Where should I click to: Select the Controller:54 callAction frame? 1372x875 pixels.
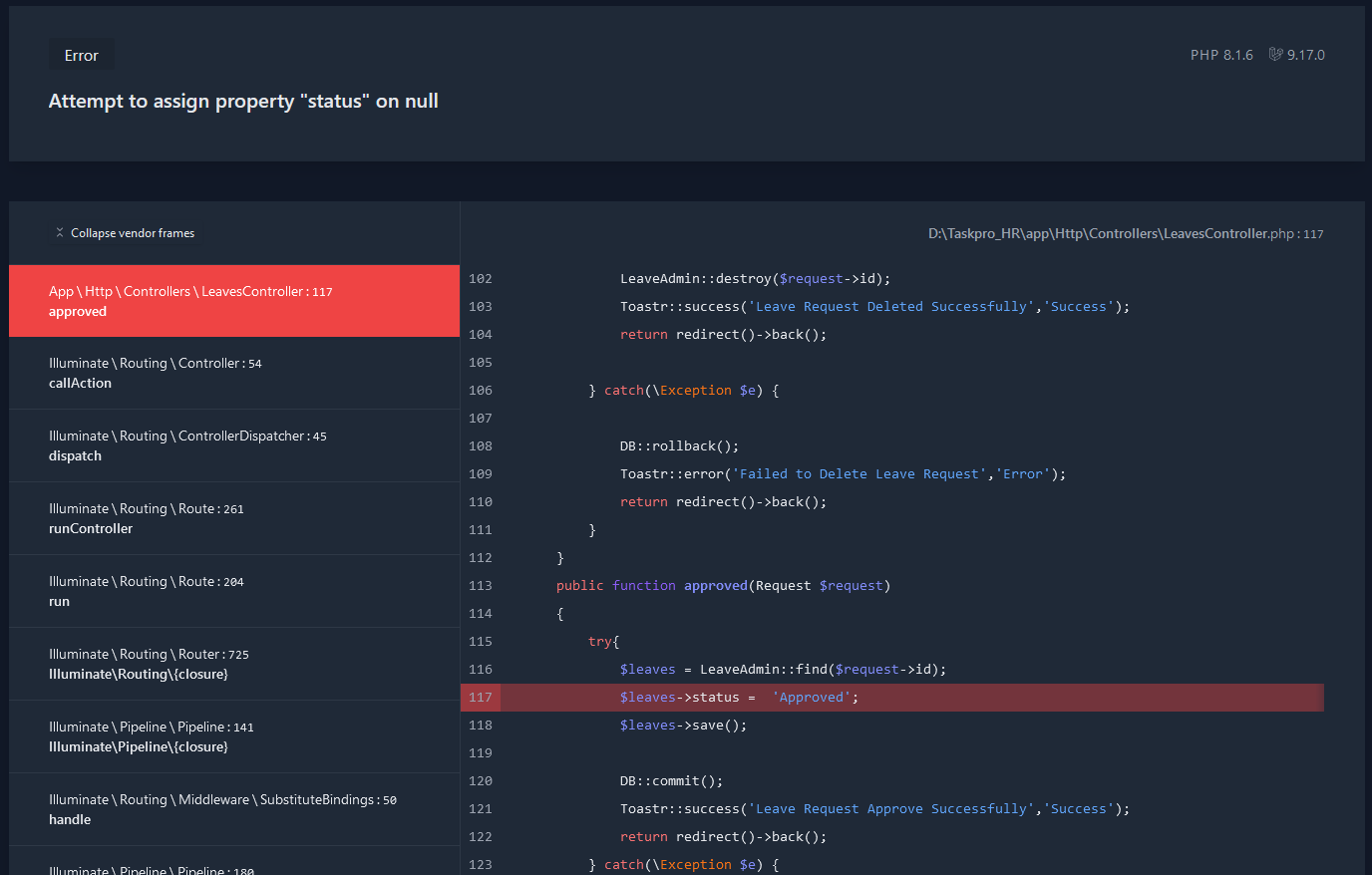234,373
